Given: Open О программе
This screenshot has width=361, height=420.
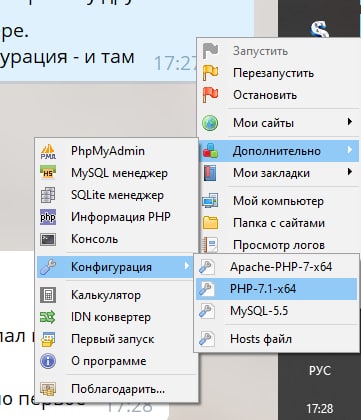Looking at the screenshot, I should click(116, 361).
